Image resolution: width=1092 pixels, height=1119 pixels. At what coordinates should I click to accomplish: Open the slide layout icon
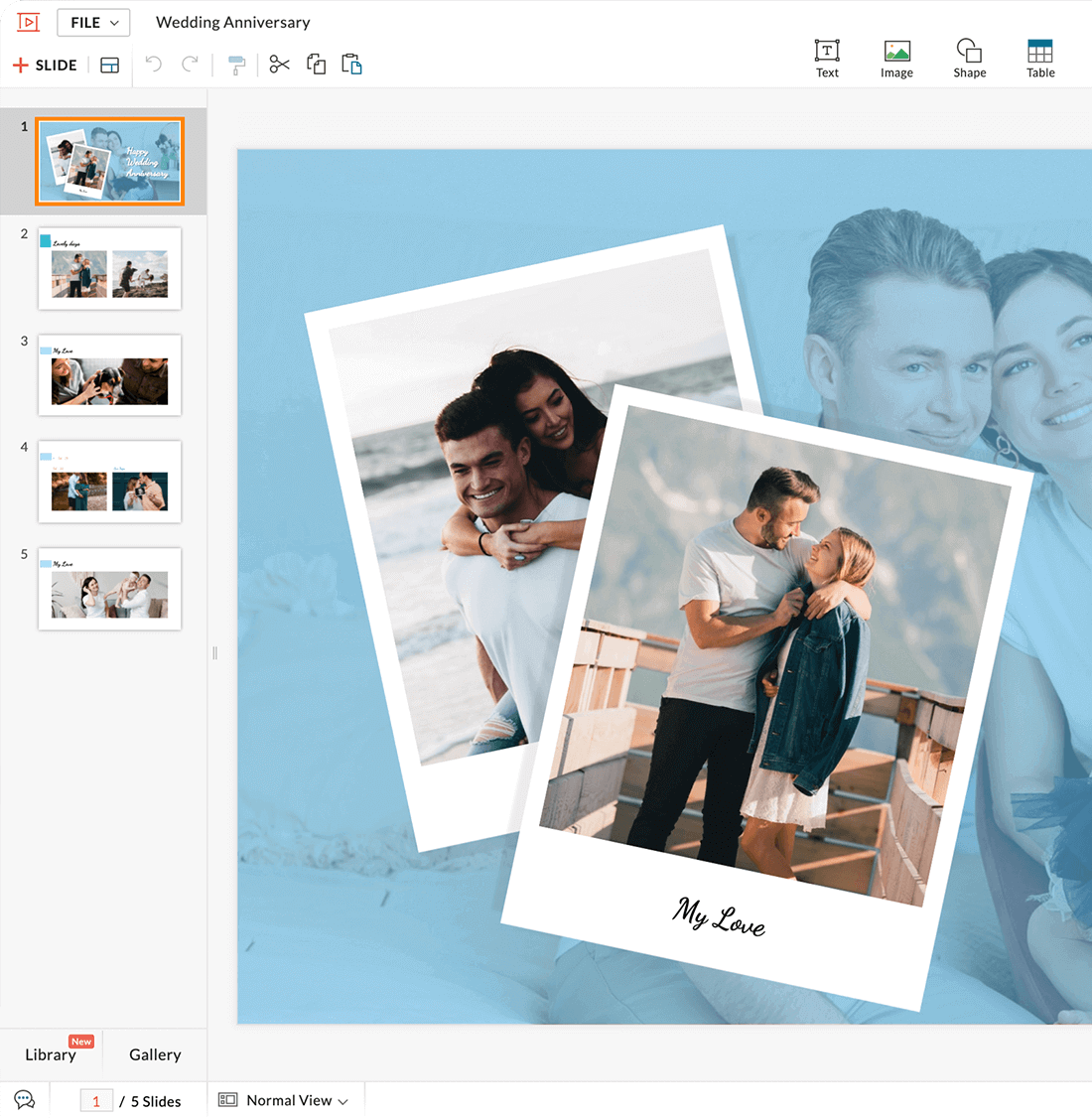coord(110,66)
